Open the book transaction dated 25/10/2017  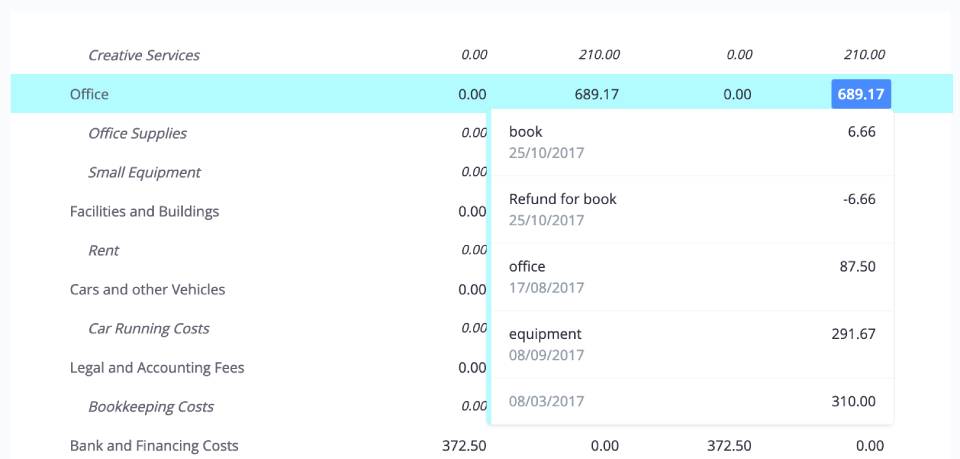tap(692, 142)
